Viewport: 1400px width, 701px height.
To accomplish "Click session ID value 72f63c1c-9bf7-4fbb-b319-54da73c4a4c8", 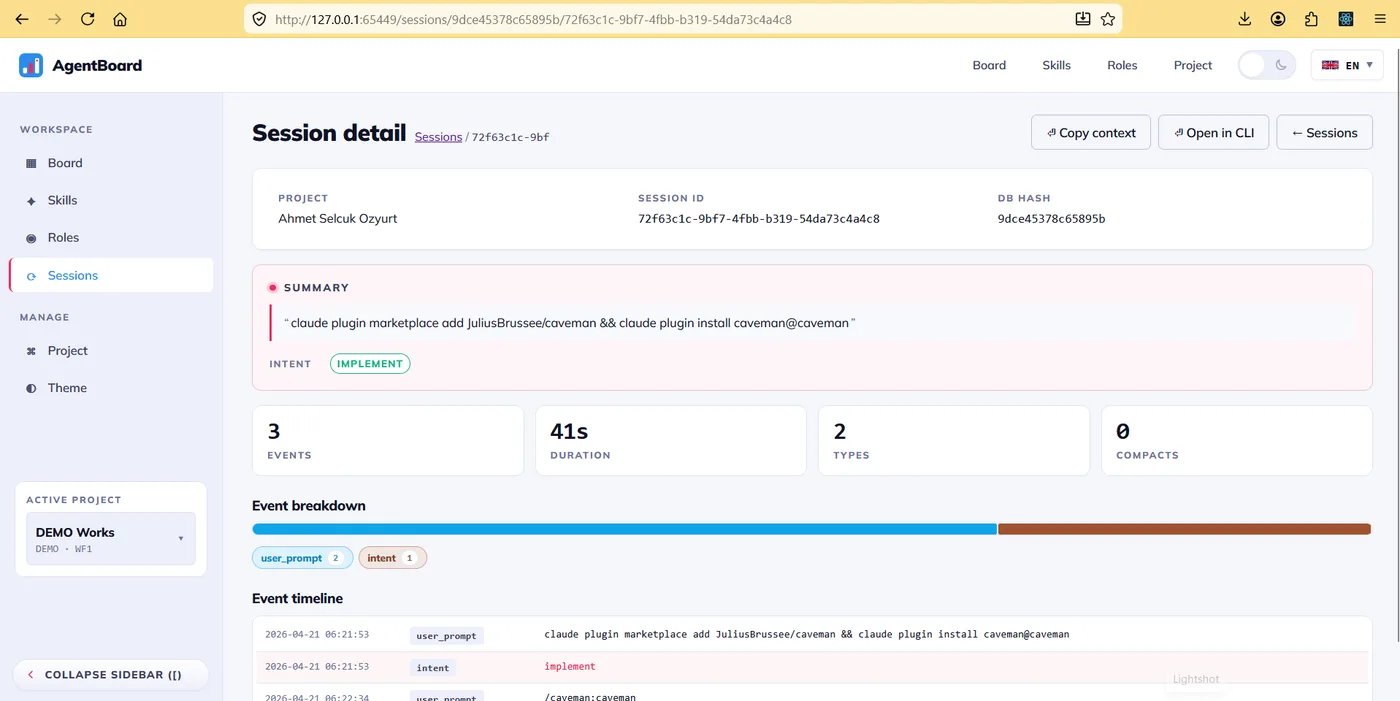I will click(x=758, y=219).
